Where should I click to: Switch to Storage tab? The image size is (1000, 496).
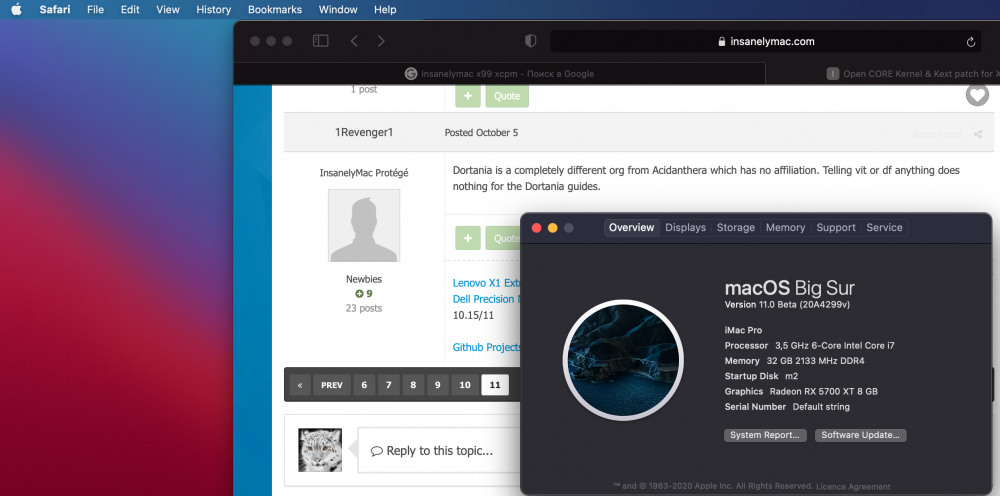click(735, 228)
